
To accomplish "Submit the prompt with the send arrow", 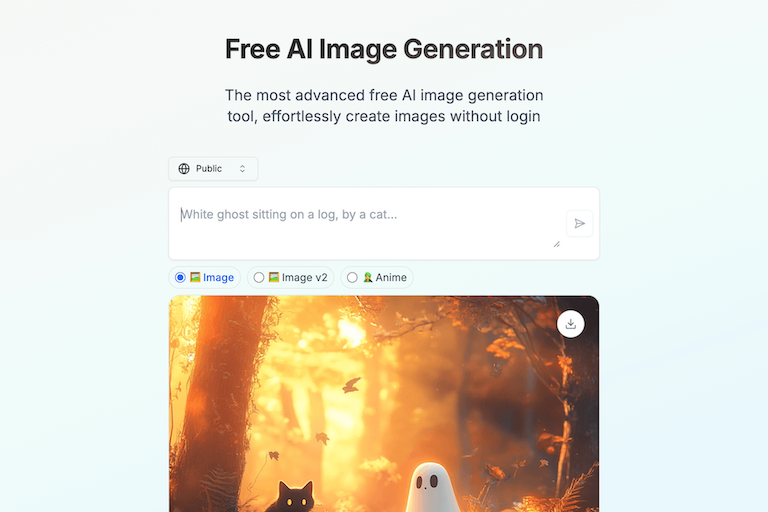I will (x=579, y=223).
